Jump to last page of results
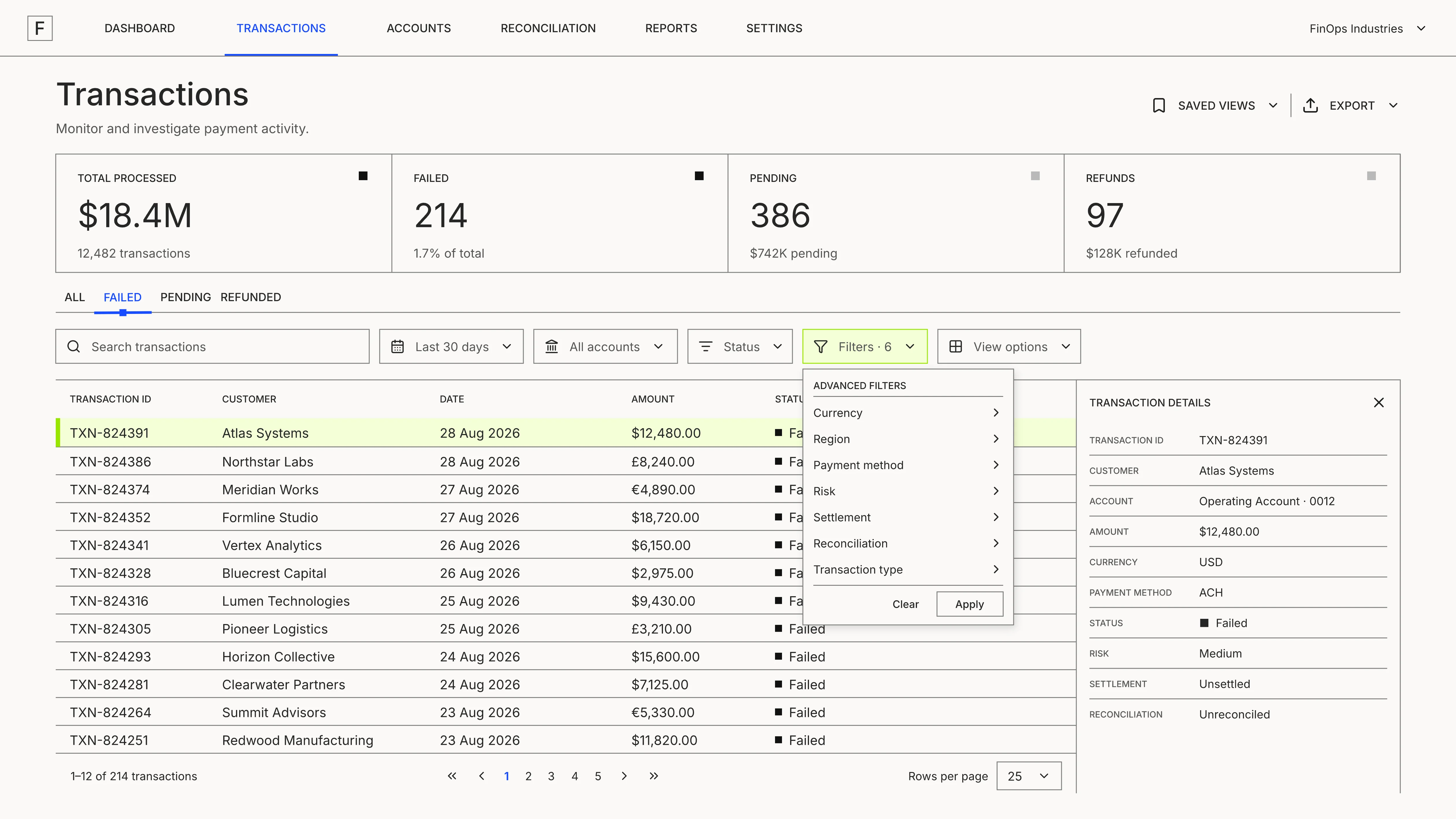 tap(653, 775)
